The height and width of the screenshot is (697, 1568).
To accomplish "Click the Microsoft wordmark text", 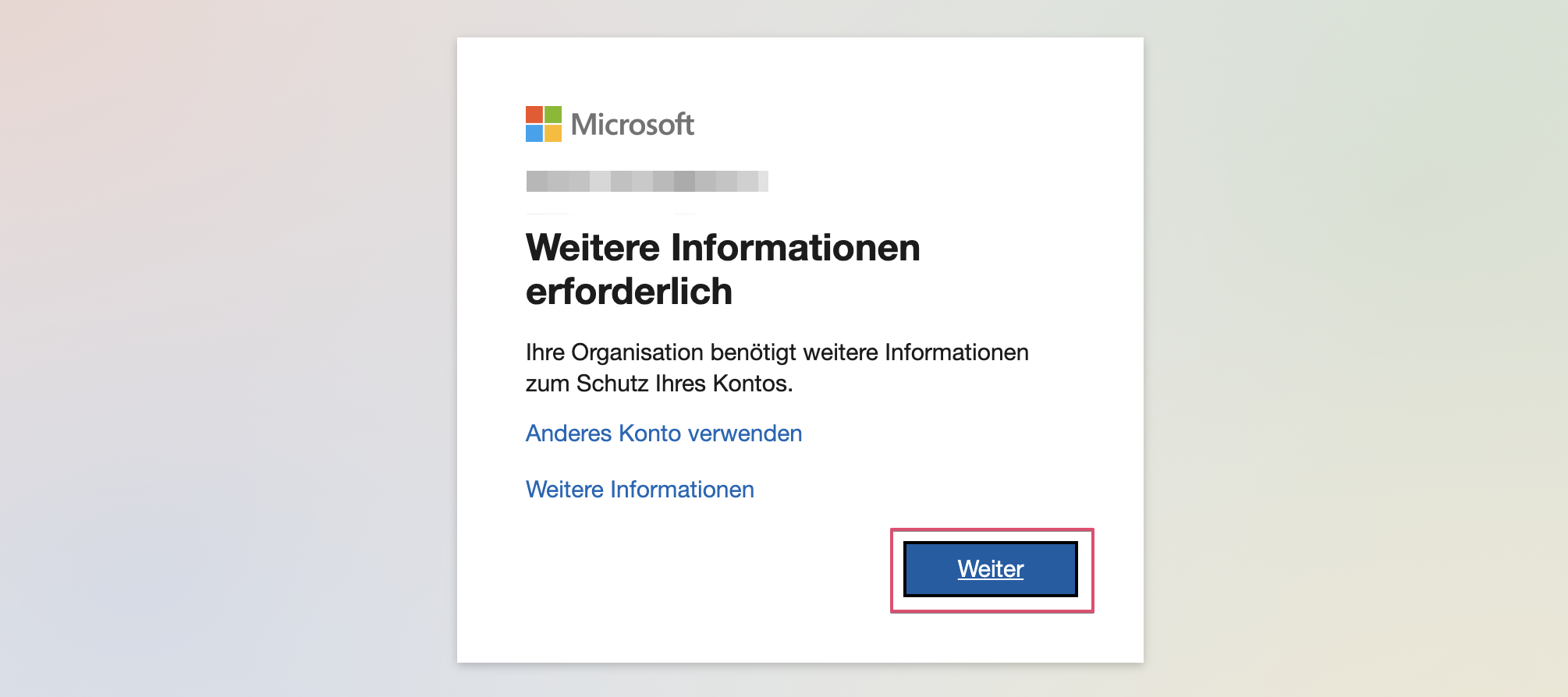I will coord(633,125).
